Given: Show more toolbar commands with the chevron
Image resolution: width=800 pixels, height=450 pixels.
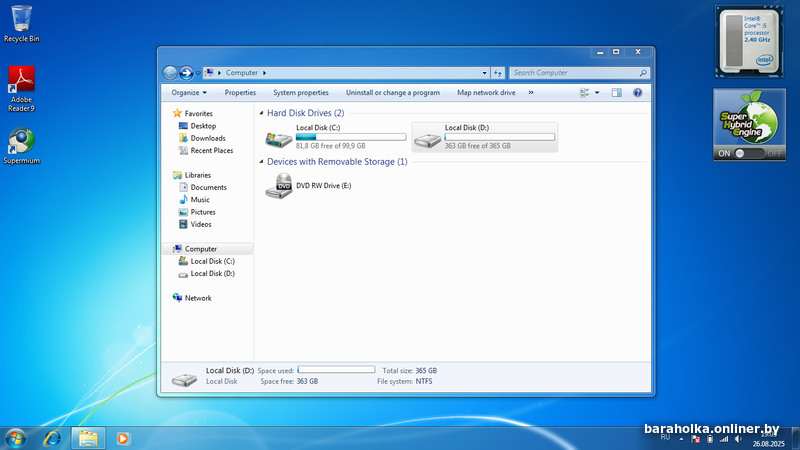Looking at the screenshot, I should 531,92.
